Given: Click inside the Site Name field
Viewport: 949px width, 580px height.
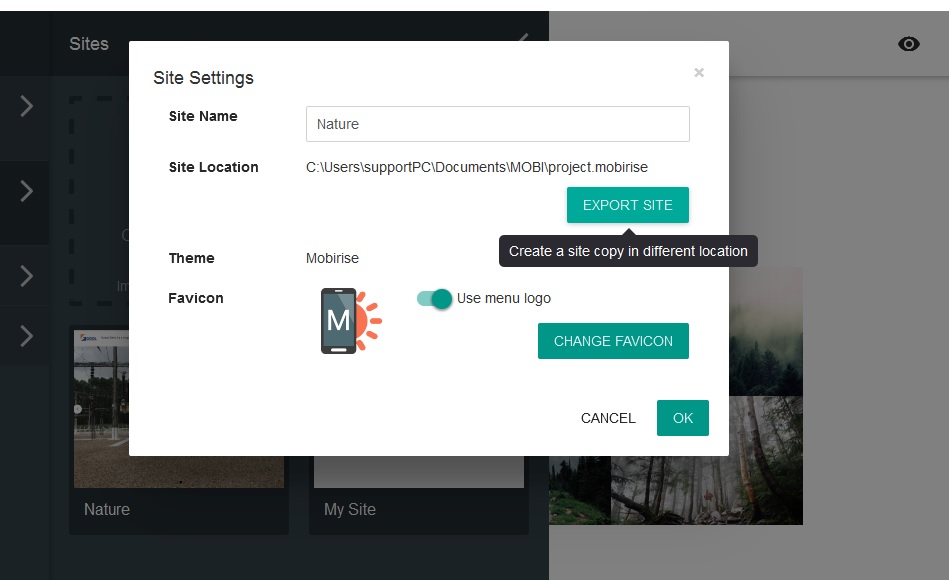Looking at the screenshot, I should point(497,124).
